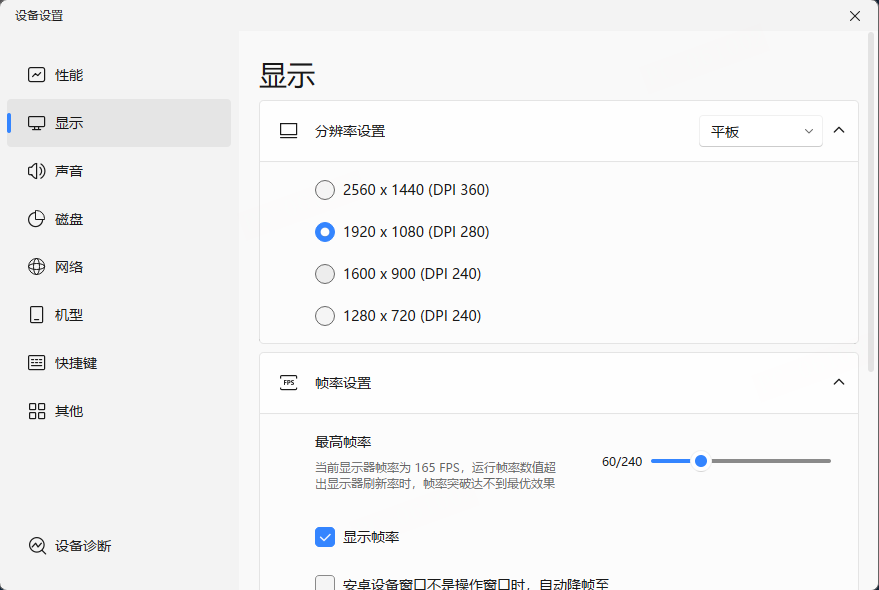879x590 pixels.
Task: Click the globe icon beside 网络
Action: 36,266
